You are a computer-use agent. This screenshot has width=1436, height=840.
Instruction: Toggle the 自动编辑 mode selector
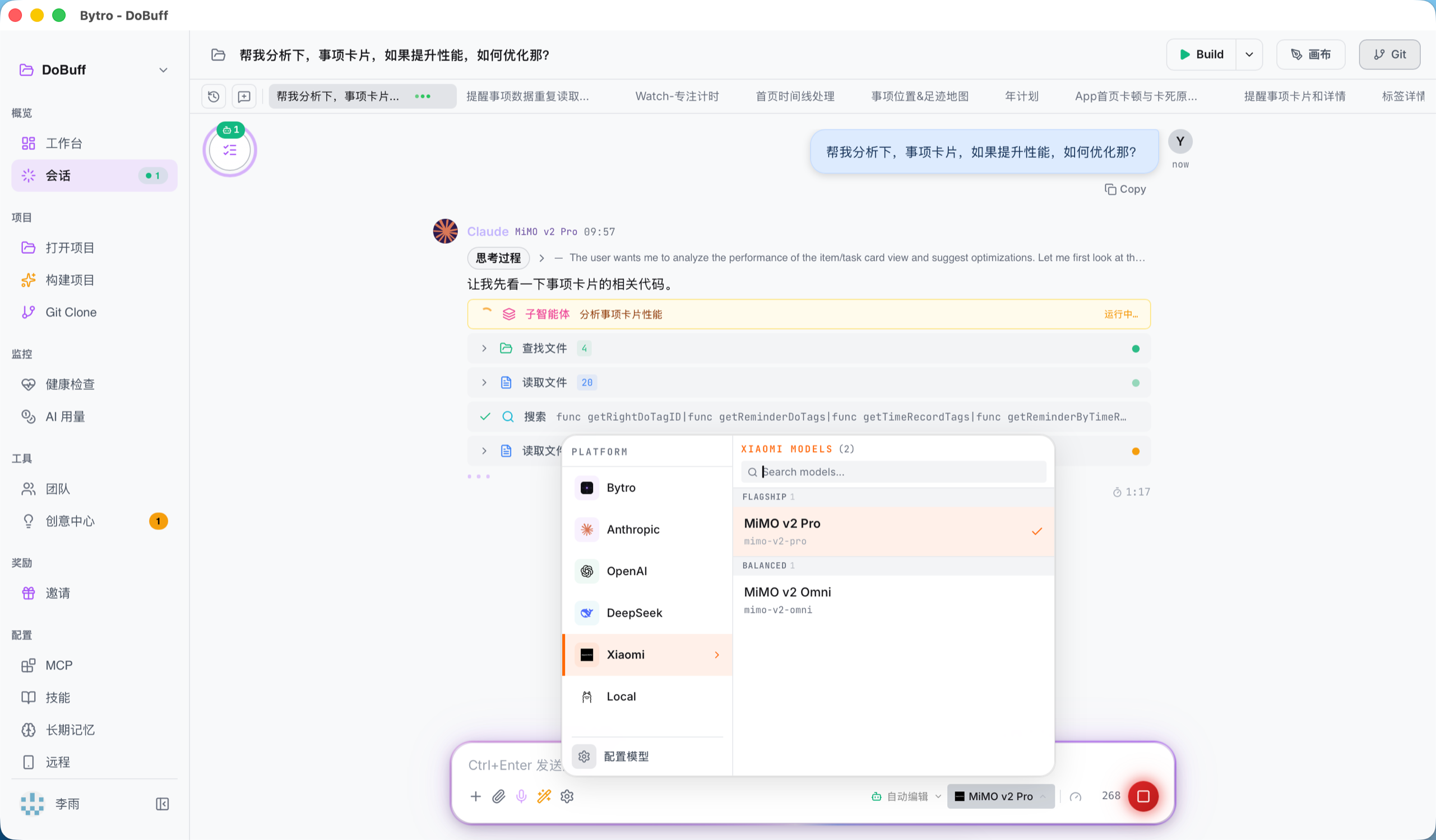pyautogui.click(x=907, y=796)
